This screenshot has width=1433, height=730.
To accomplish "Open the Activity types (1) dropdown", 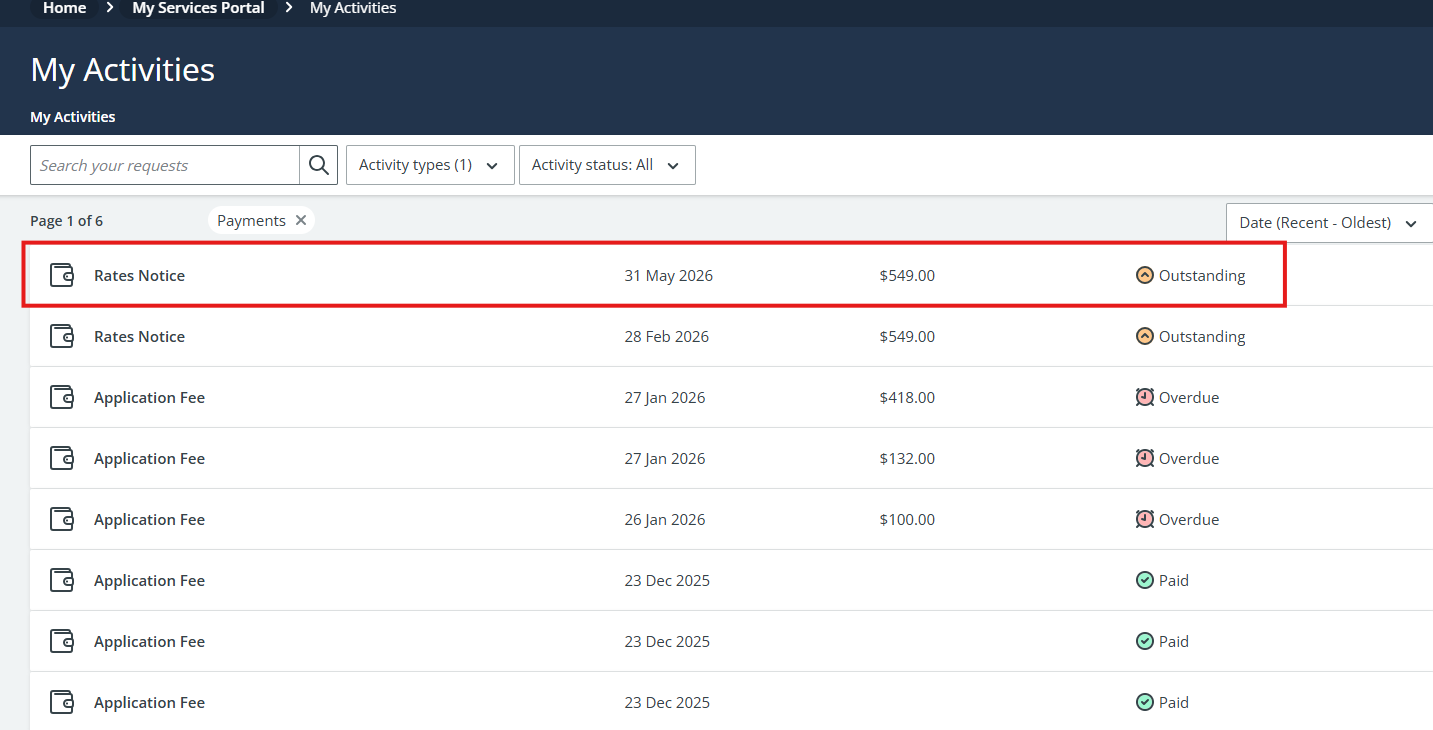I will 429,165.
